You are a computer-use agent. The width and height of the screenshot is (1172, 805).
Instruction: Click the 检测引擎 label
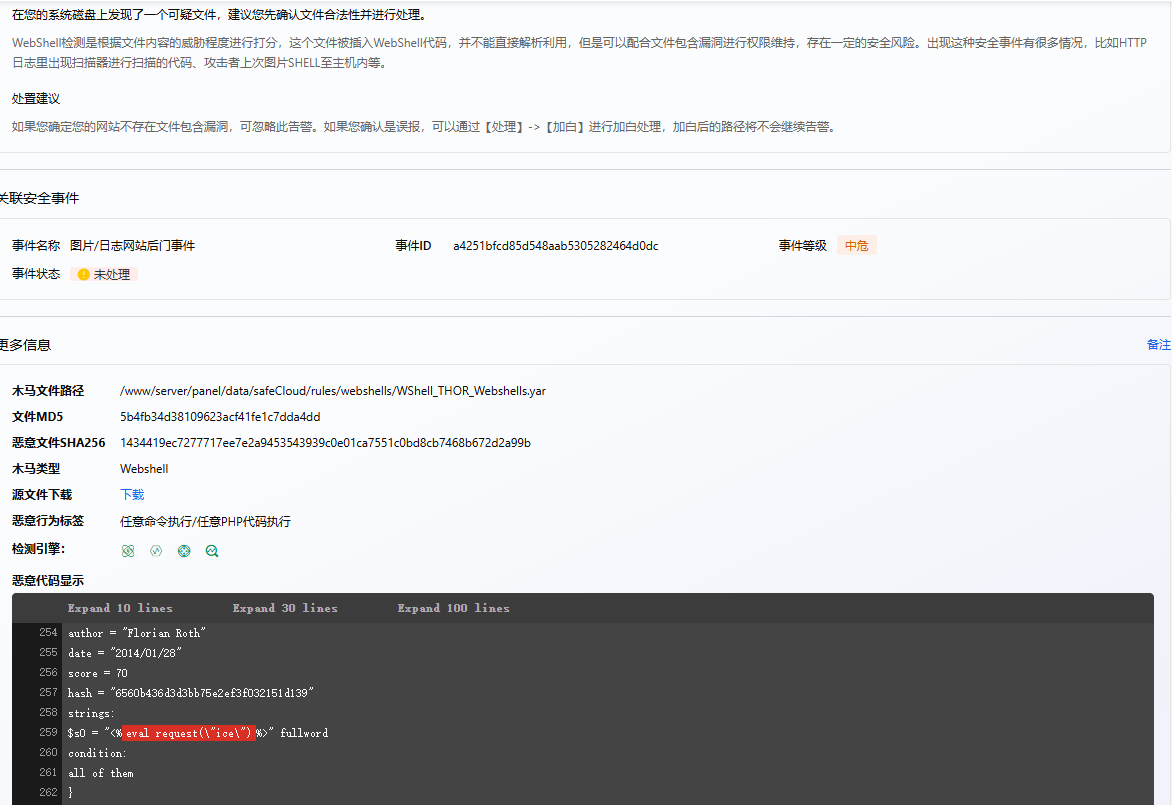(38, 549)
